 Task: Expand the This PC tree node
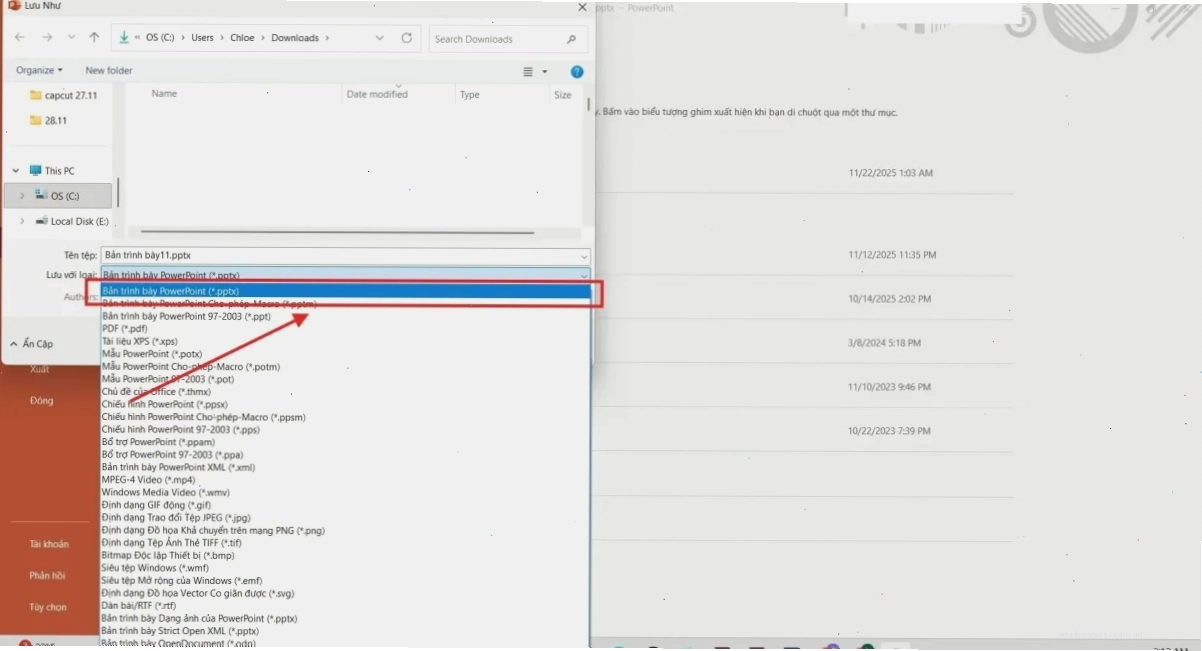16,171
